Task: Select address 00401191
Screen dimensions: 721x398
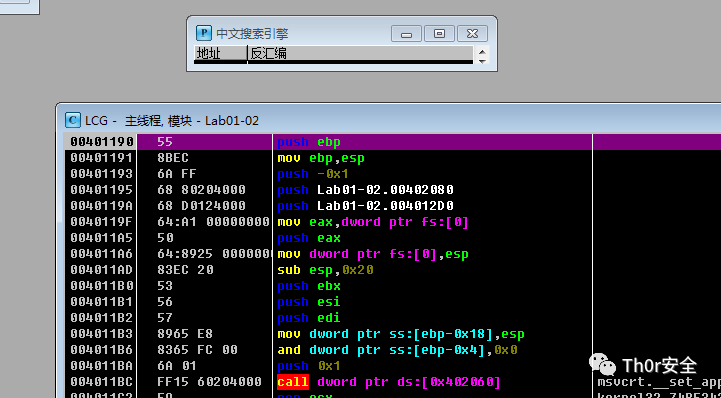Action: click(x=102, y=158)
